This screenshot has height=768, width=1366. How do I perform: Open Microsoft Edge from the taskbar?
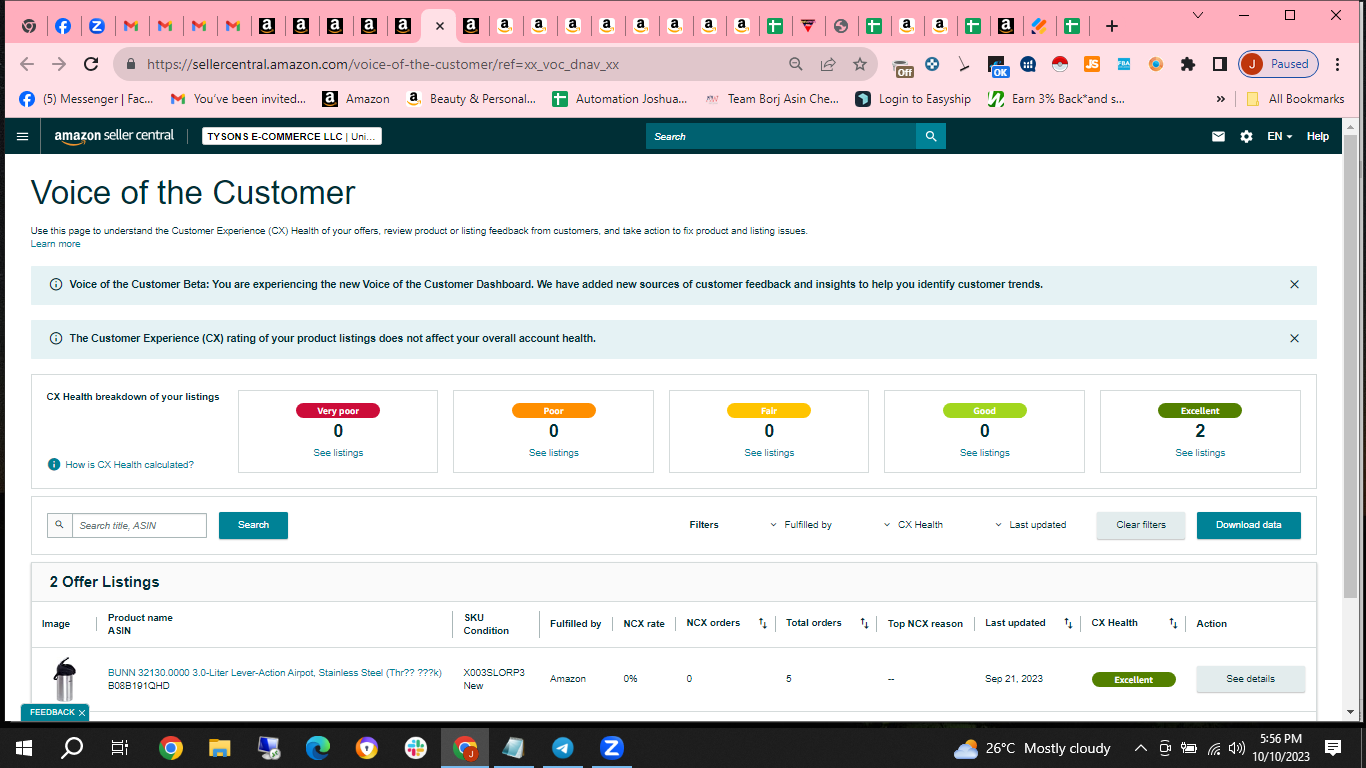[317, 748]
